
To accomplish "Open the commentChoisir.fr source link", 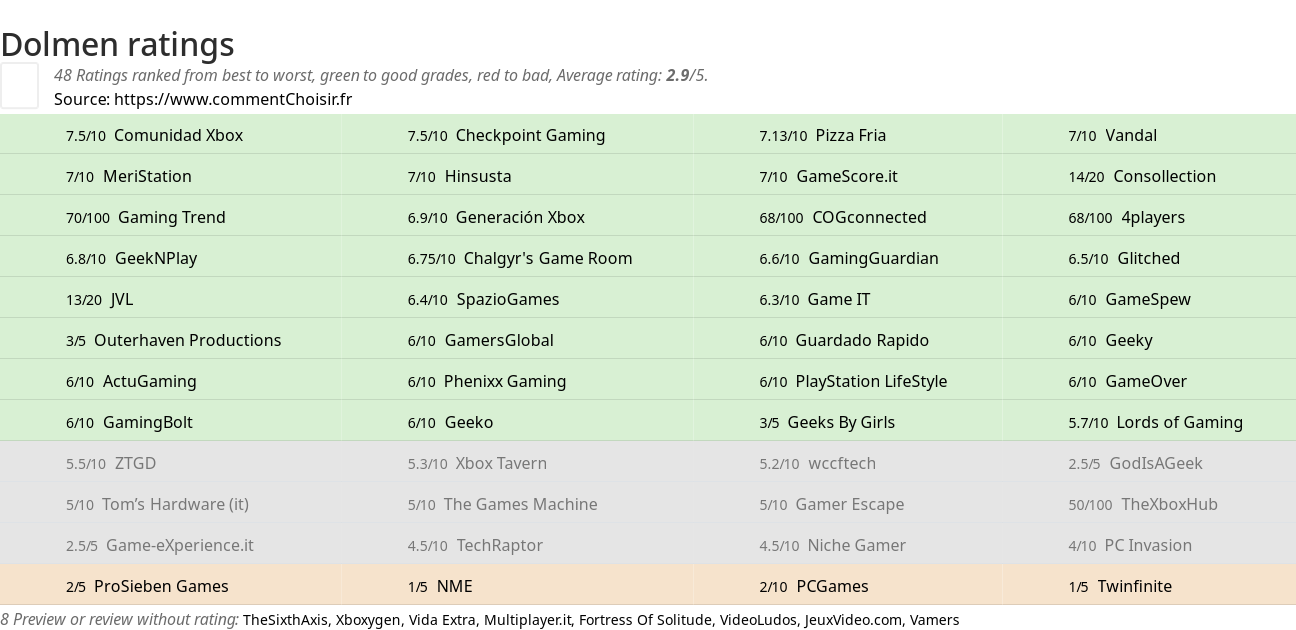I will tap(233, 99).
